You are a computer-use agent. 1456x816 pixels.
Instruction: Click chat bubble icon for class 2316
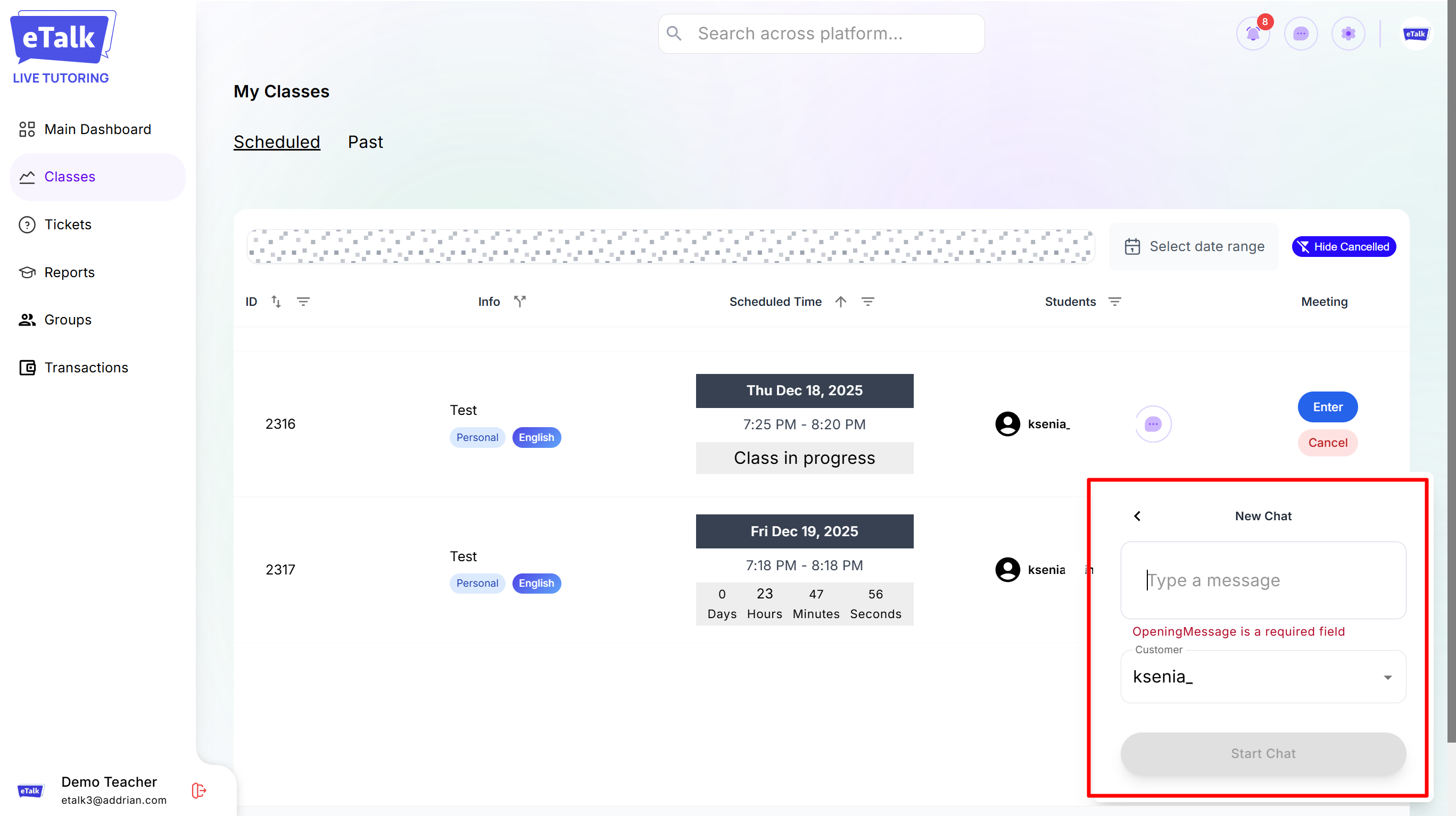point(1153,424)
